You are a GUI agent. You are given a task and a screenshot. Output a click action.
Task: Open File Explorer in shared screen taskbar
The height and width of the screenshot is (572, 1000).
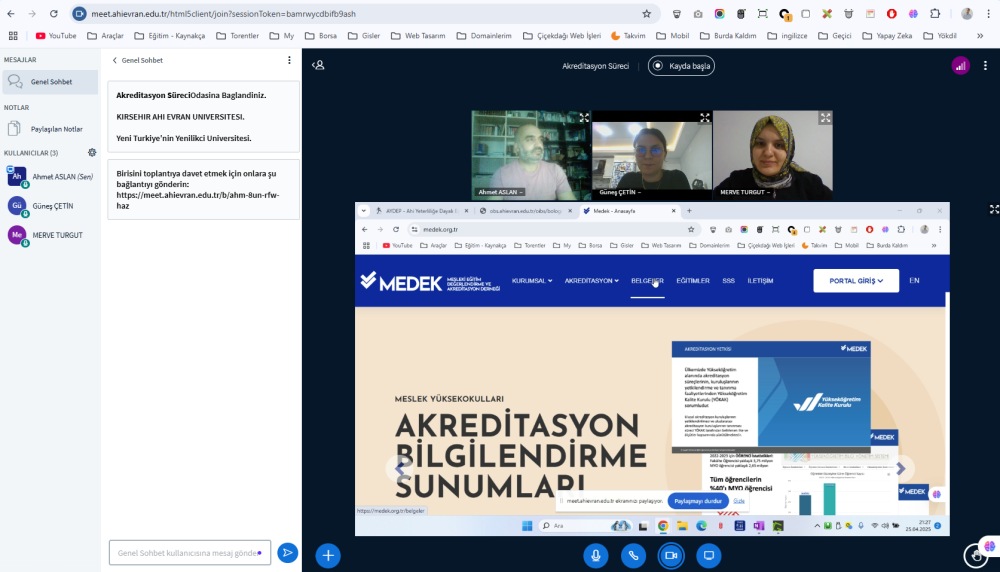682,526
